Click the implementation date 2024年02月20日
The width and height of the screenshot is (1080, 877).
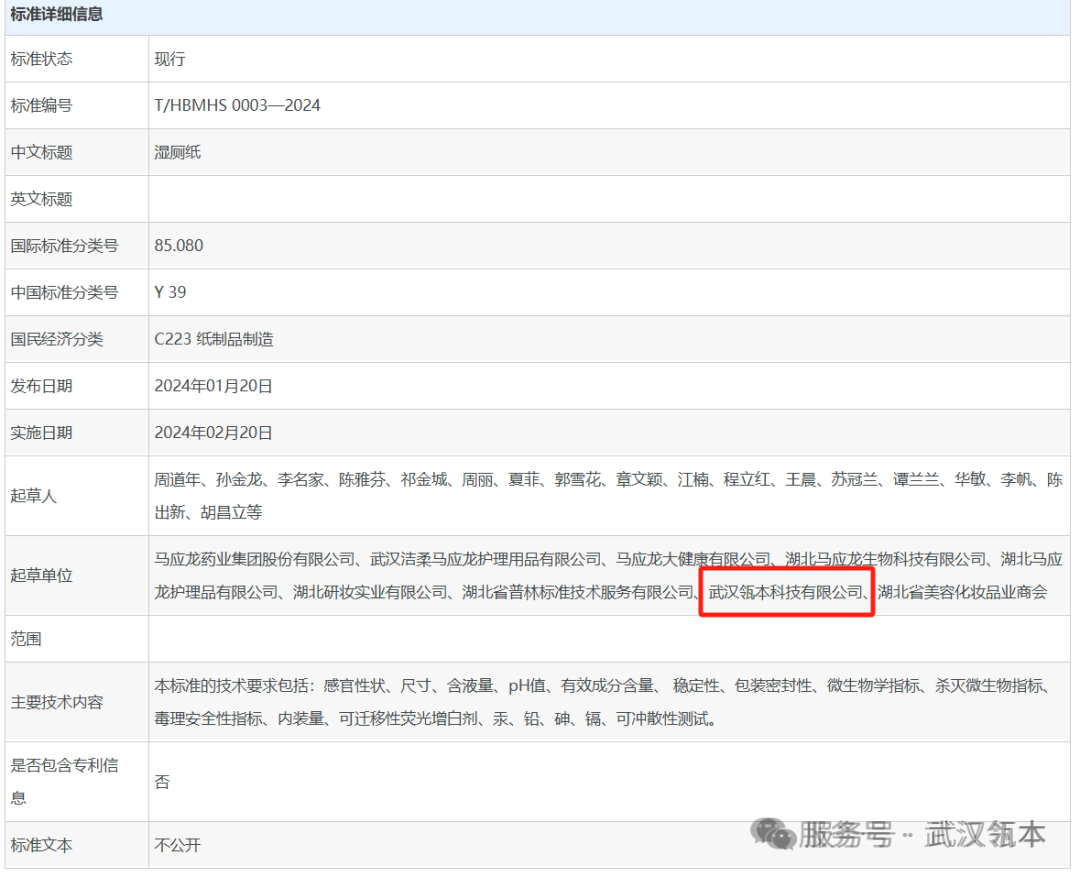tap(213, 433)
